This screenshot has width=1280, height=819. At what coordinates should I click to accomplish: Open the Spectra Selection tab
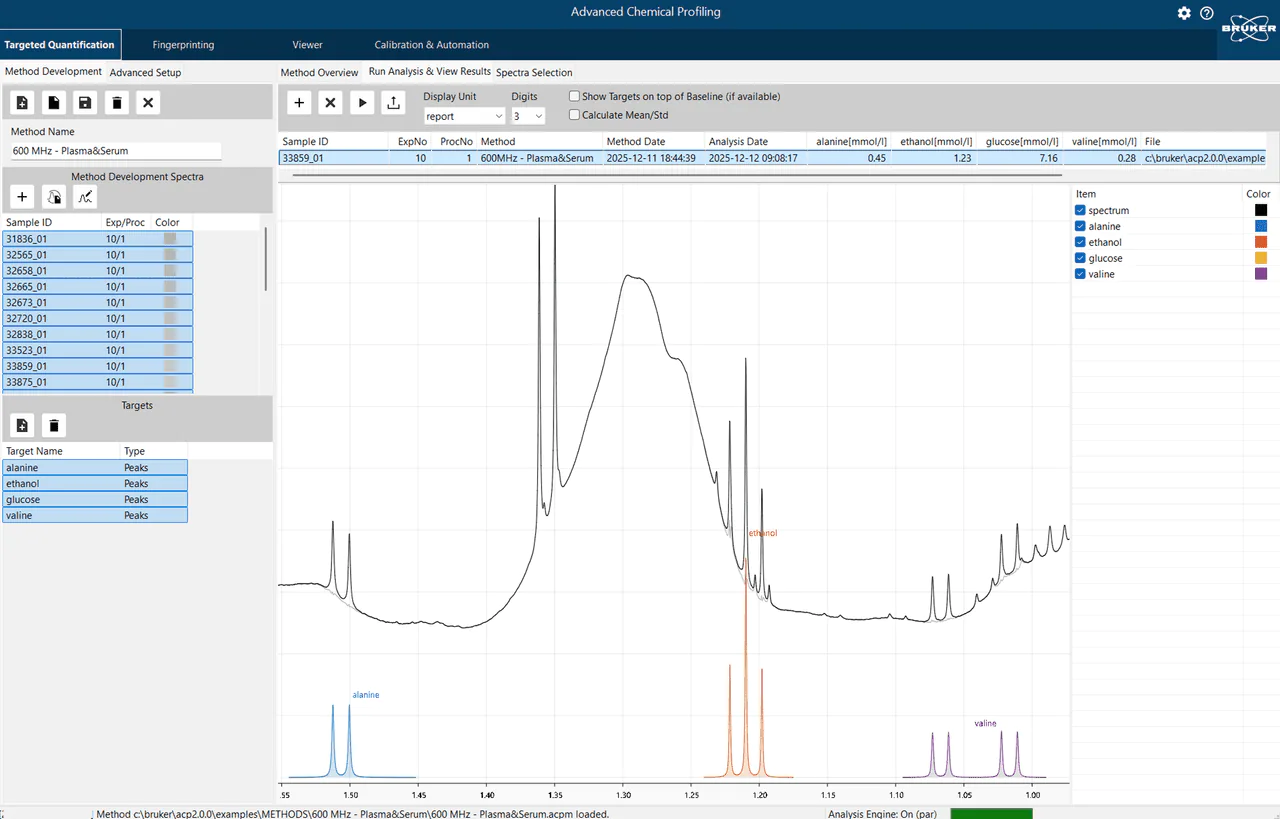click(x=534, y=73)
